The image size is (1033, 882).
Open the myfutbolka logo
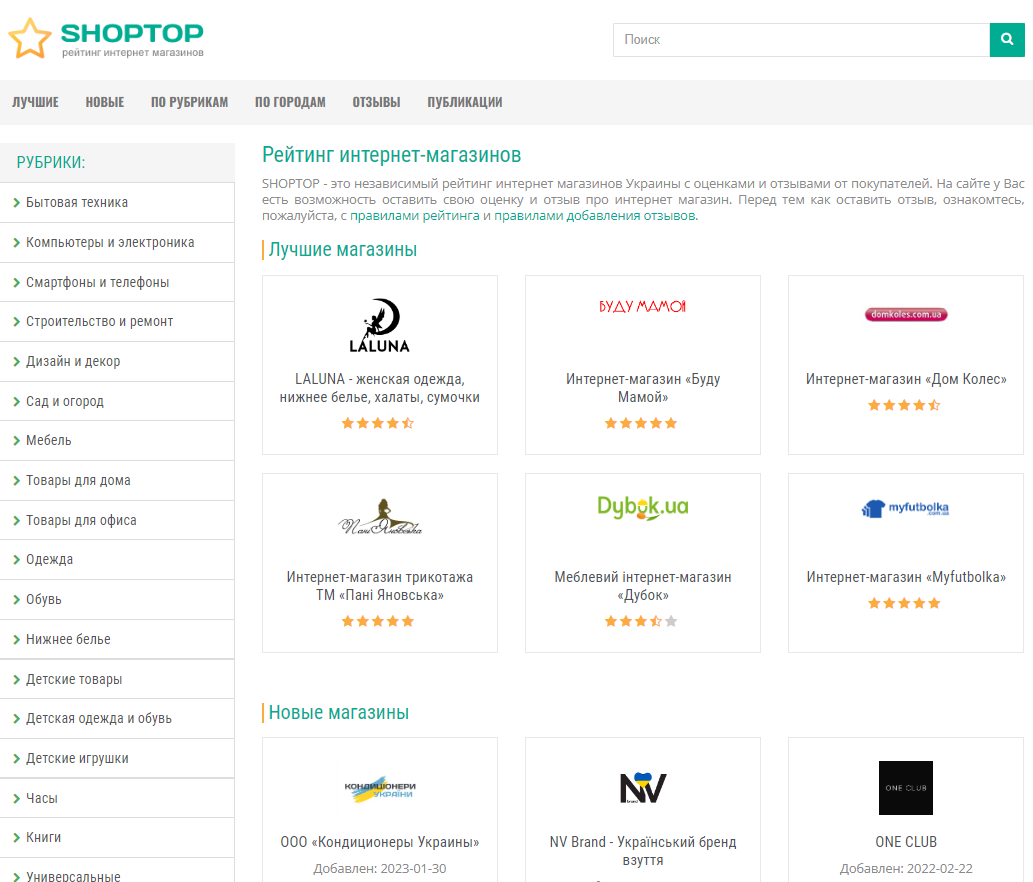[905, 509]
